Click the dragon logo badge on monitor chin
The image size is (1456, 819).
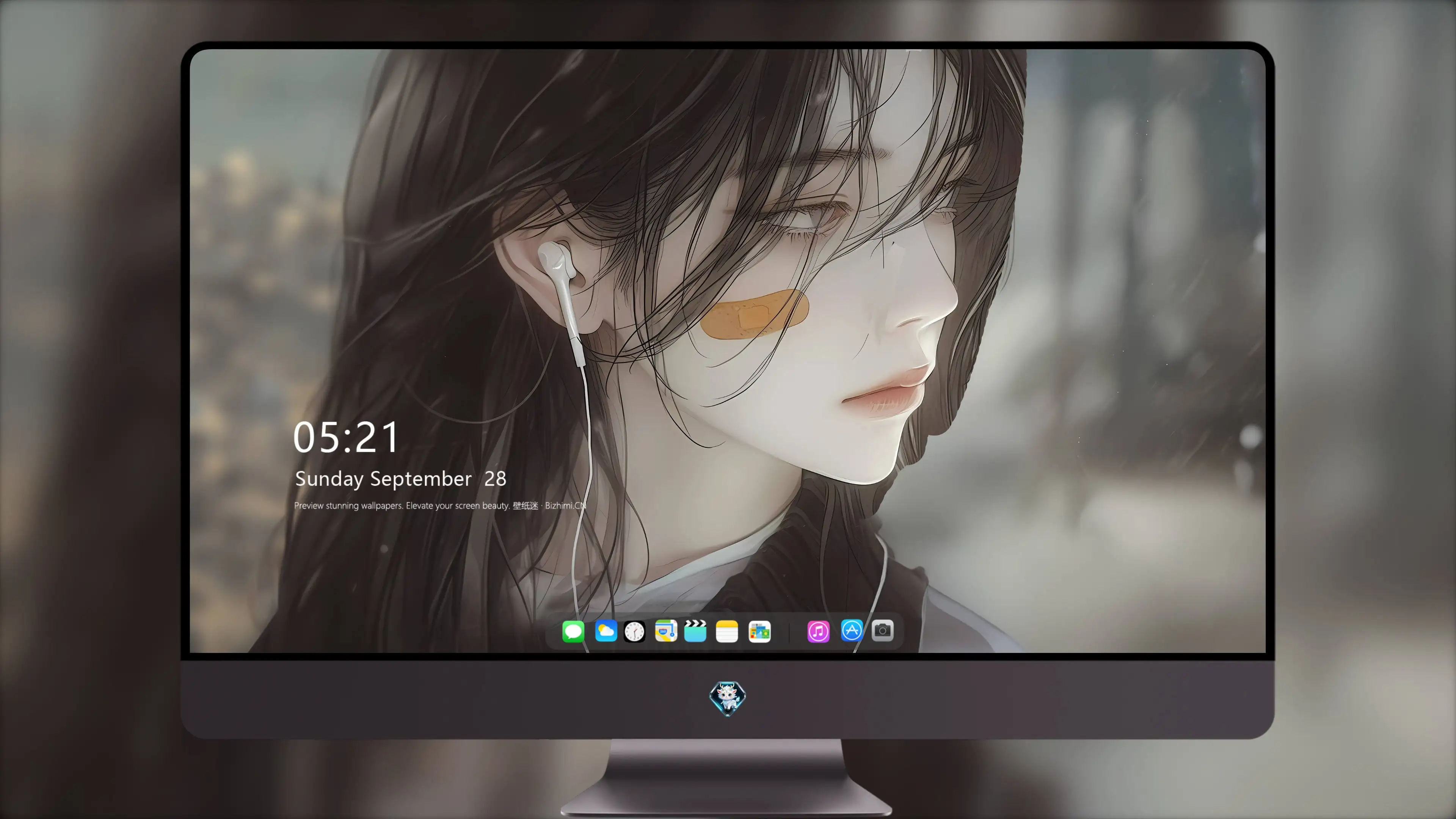[728, 698]
